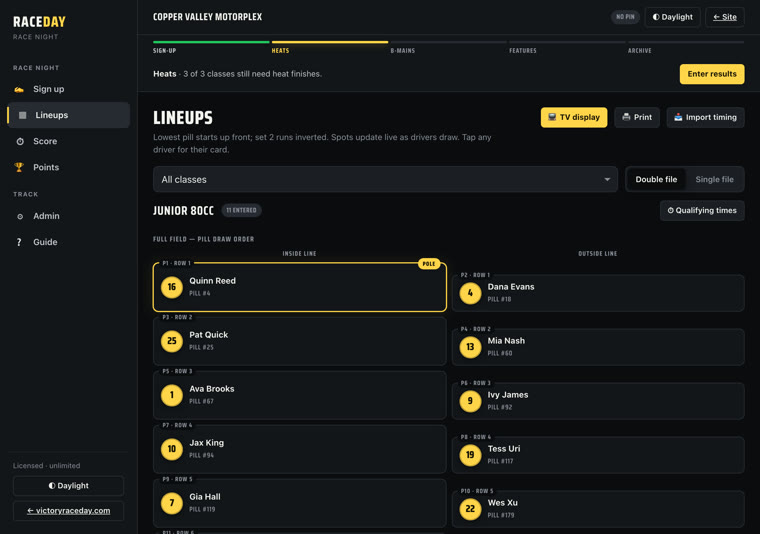
Task: Open Gia Hall's driver card
Action: pyautogui.click(x=300, y=503)
